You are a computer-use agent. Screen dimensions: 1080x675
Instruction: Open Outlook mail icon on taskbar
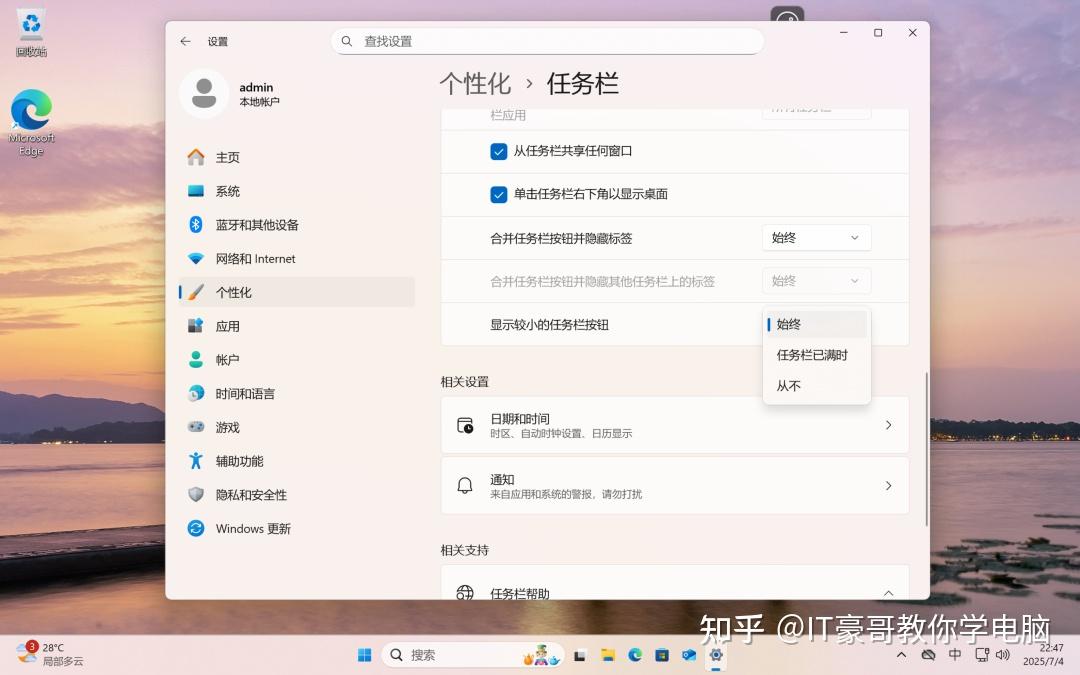pos(689,655)
